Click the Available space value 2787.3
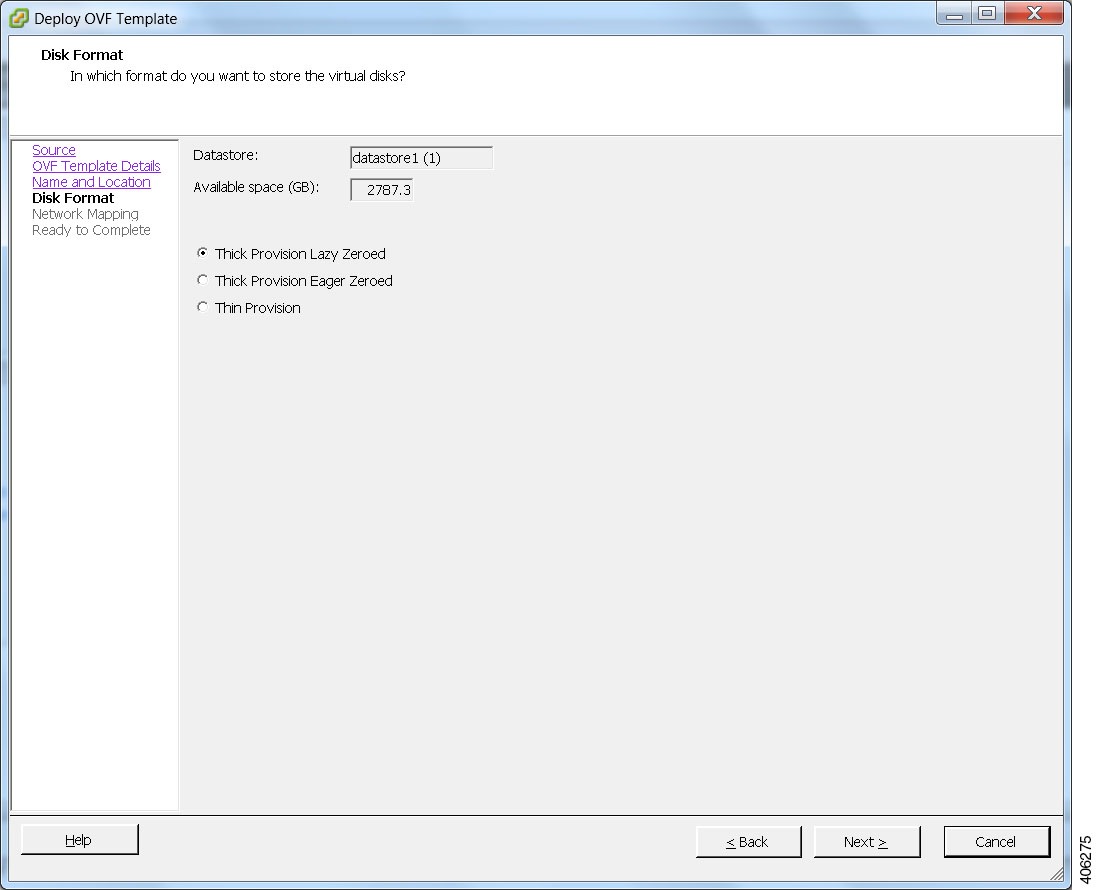The image size is (1108, 890). (382, 189)
